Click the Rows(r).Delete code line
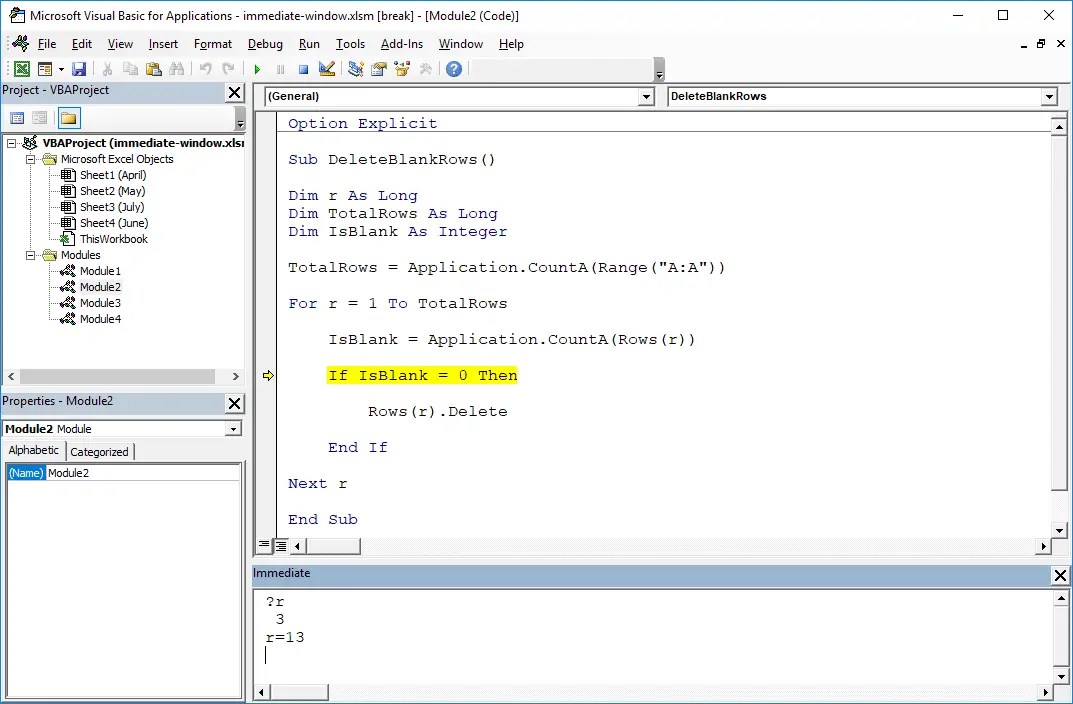 pos(437,411)
